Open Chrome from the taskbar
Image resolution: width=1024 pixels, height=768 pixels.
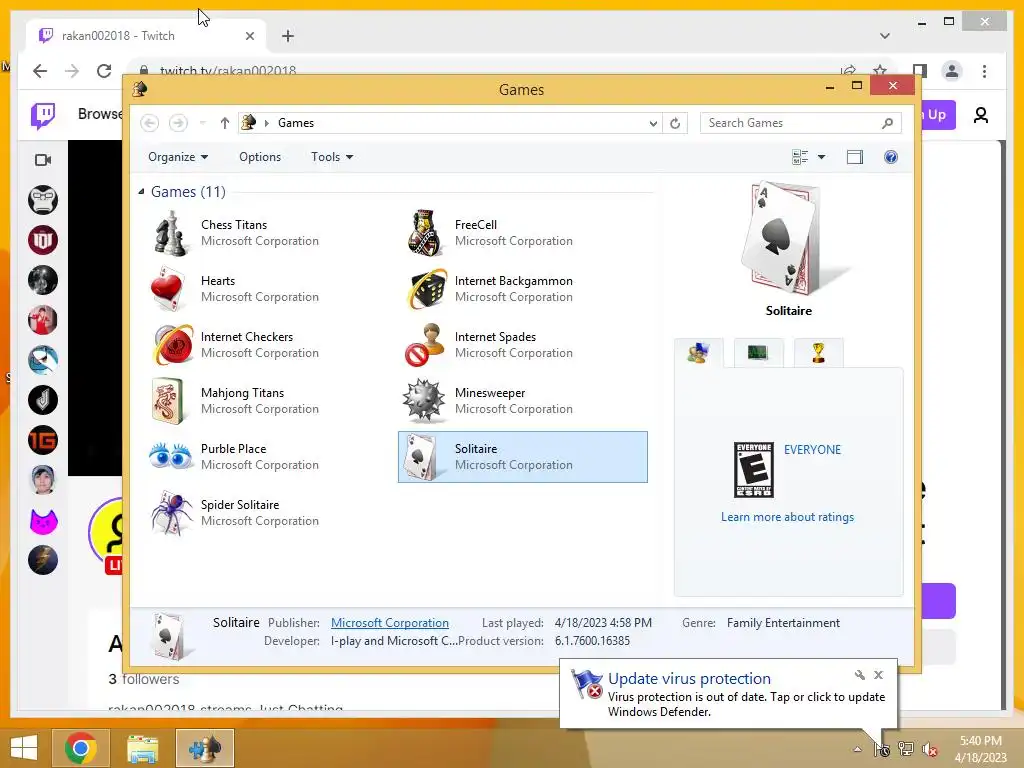80,748
